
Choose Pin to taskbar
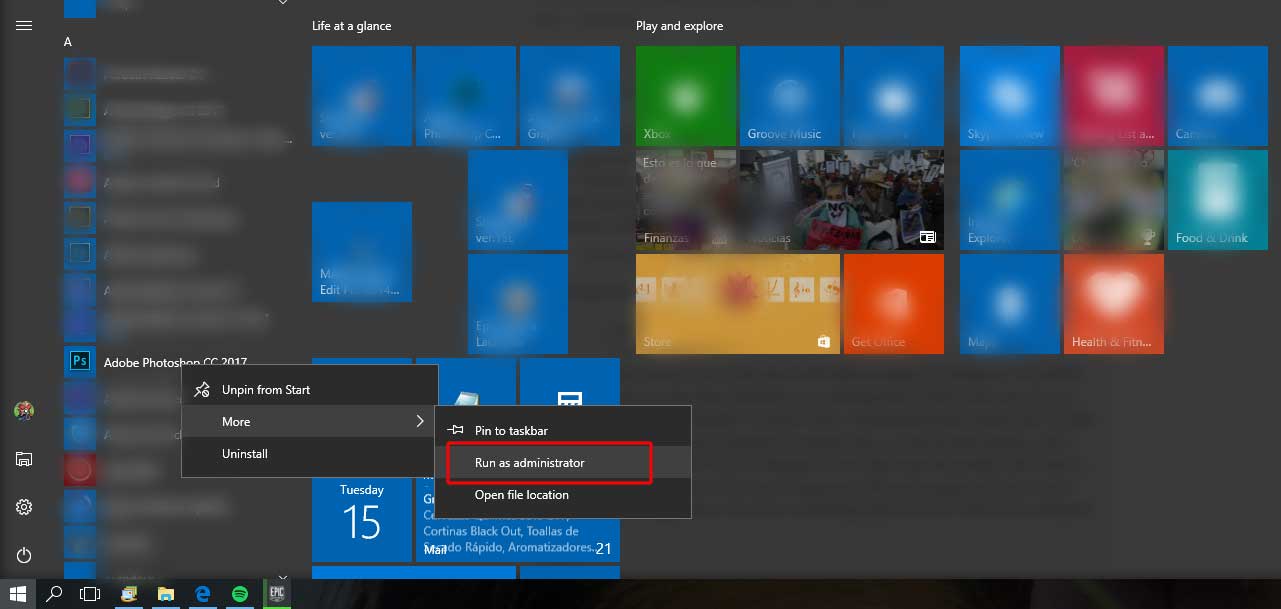(x=563, y=430)
